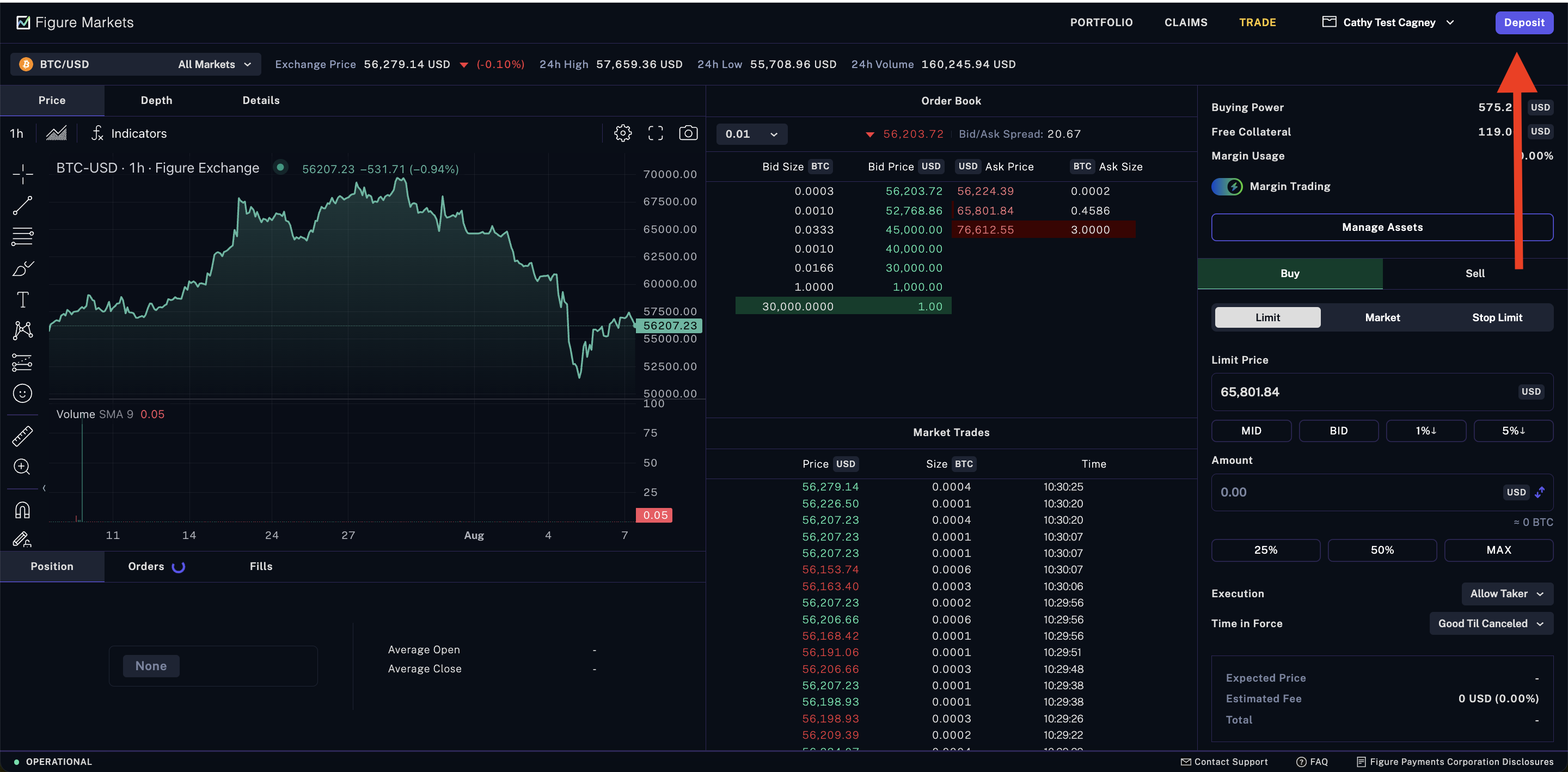Collapse the drawing toolbar side arrow
The width and height of the screenshot is (1568, 772).
45,488
